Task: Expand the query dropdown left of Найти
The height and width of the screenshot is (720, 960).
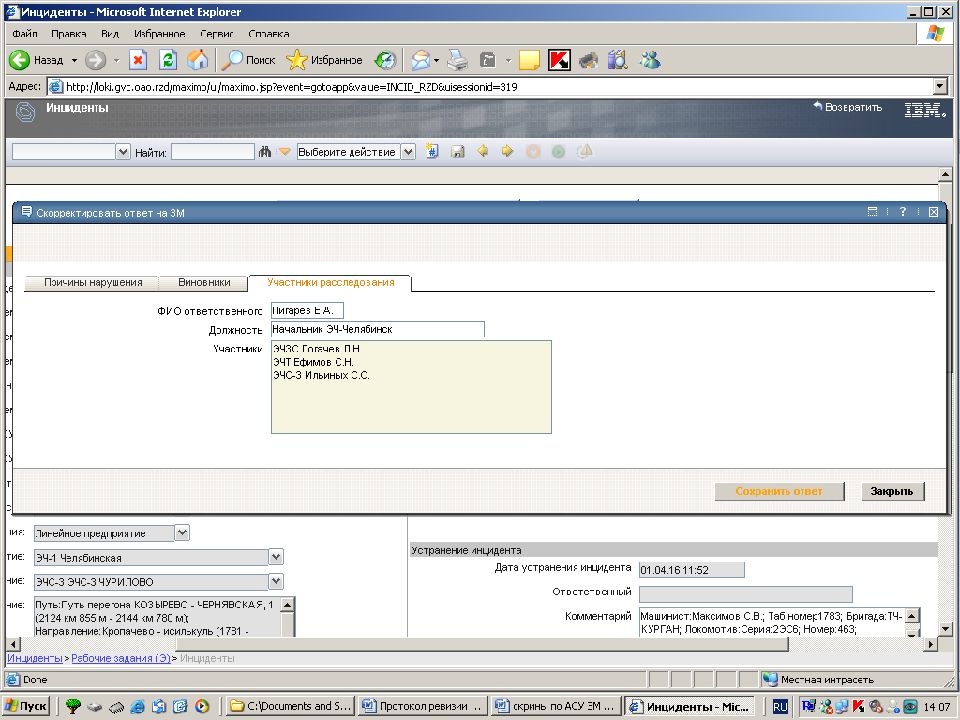Action: (x=122, y=151)
